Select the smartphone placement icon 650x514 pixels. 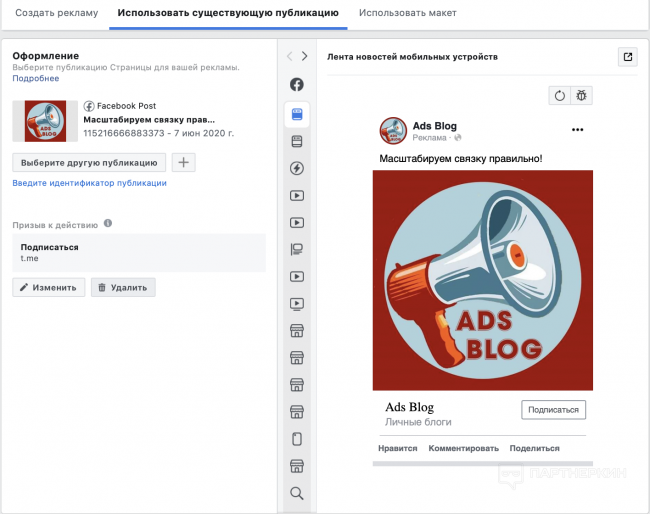[297, 438]
